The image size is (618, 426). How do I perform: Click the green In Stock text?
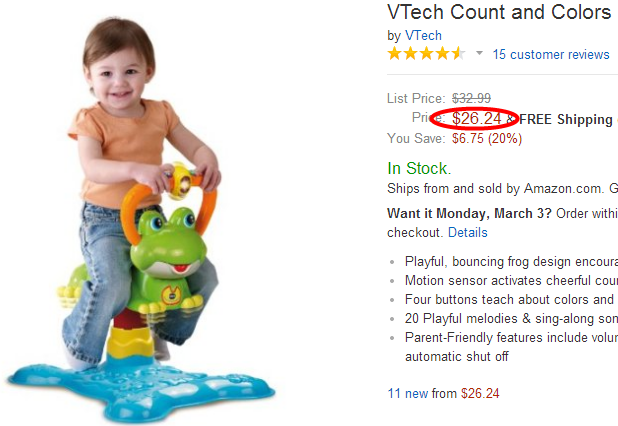[418, 168]
